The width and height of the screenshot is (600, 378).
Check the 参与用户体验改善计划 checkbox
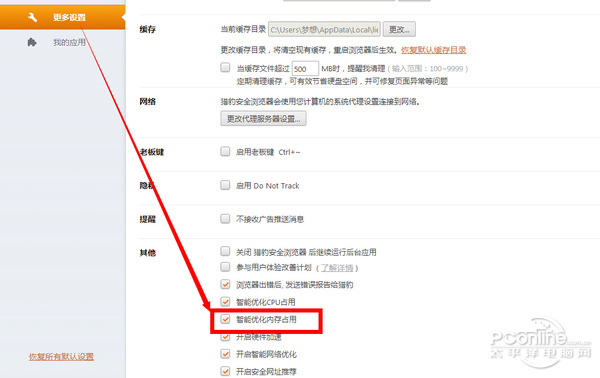[225, 267]
